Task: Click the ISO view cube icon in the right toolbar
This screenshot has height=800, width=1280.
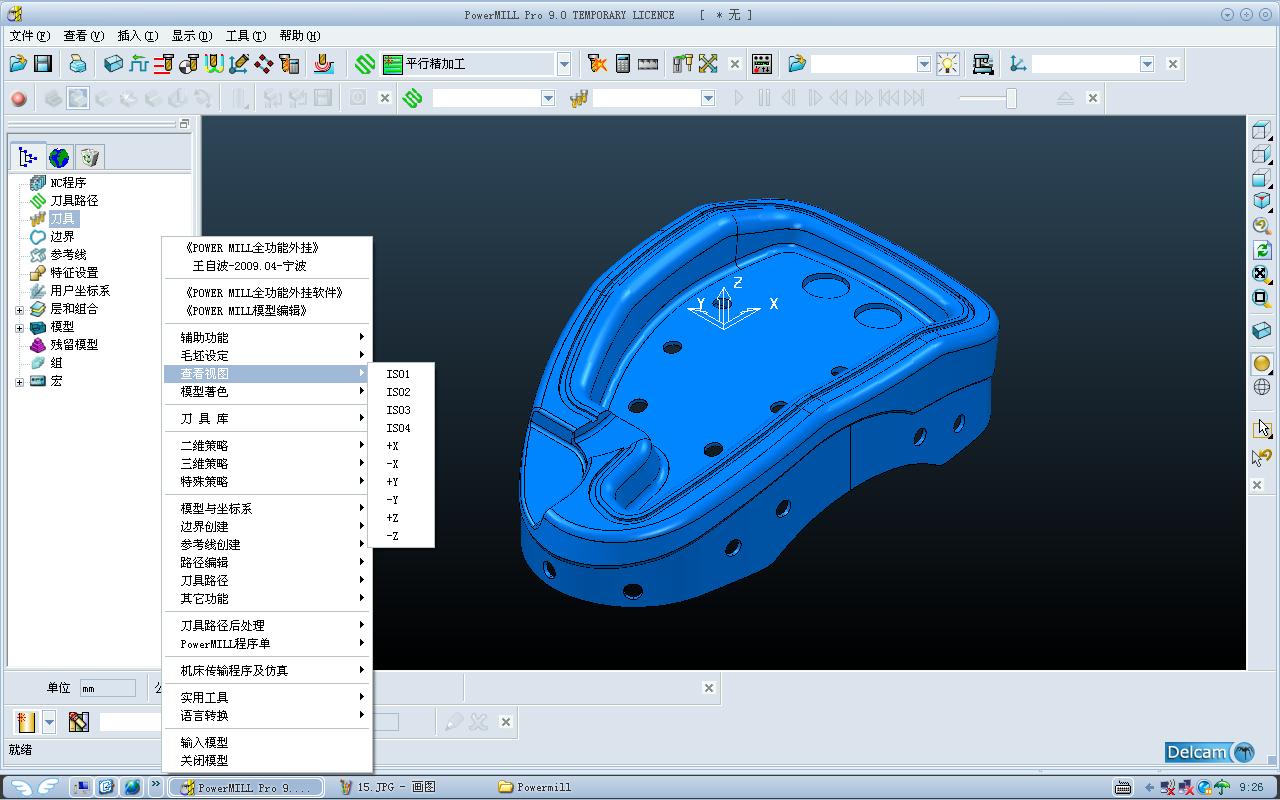Action: coord(1262,202)
